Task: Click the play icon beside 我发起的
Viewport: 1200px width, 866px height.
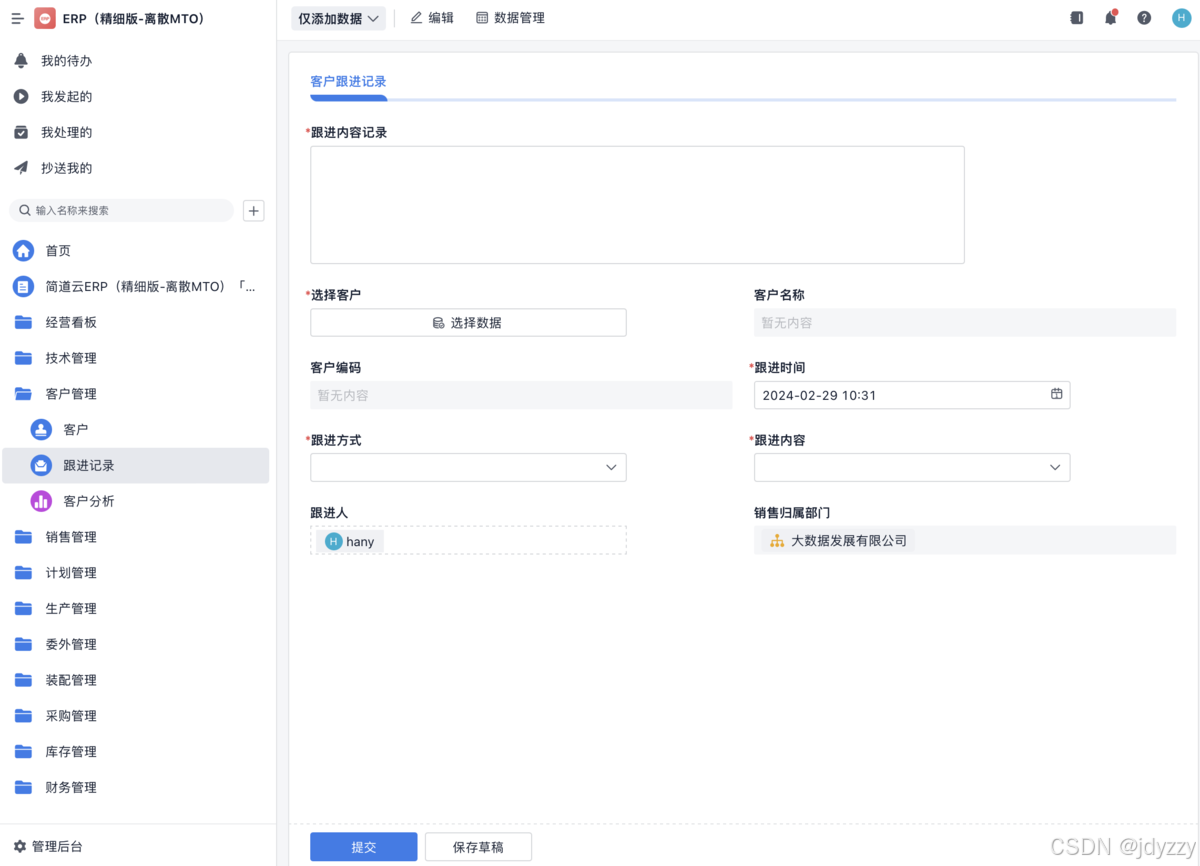Action: click(21, 97)
